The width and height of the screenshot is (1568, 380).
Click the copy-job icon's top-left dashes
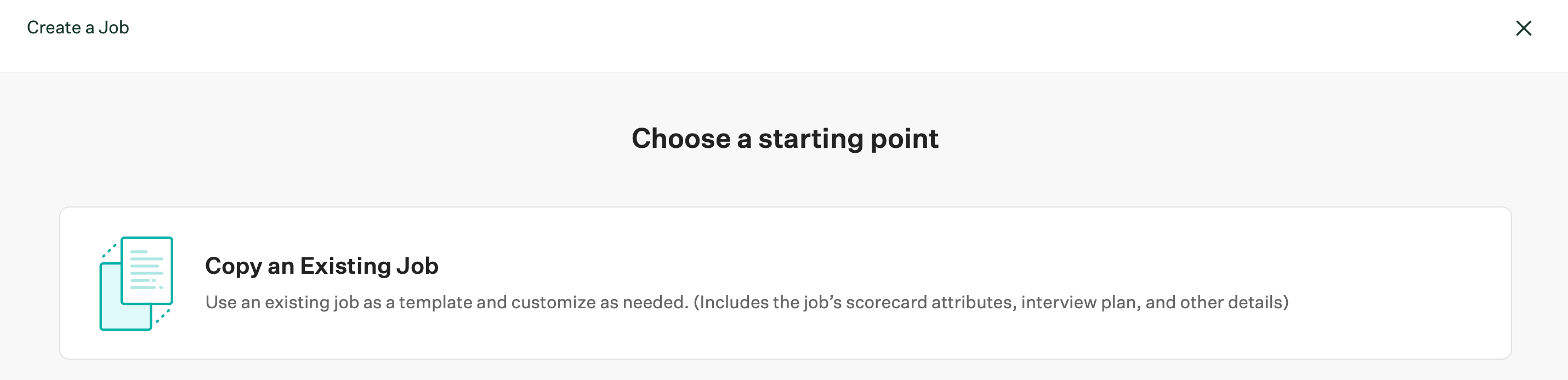coord(110,249)
